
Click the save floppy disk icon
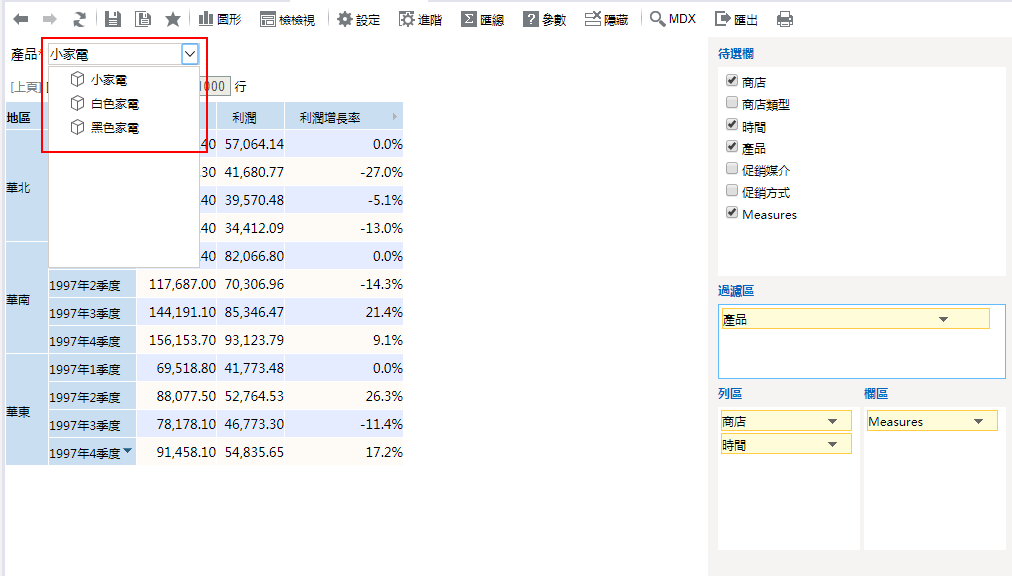(x=112, y=19)
